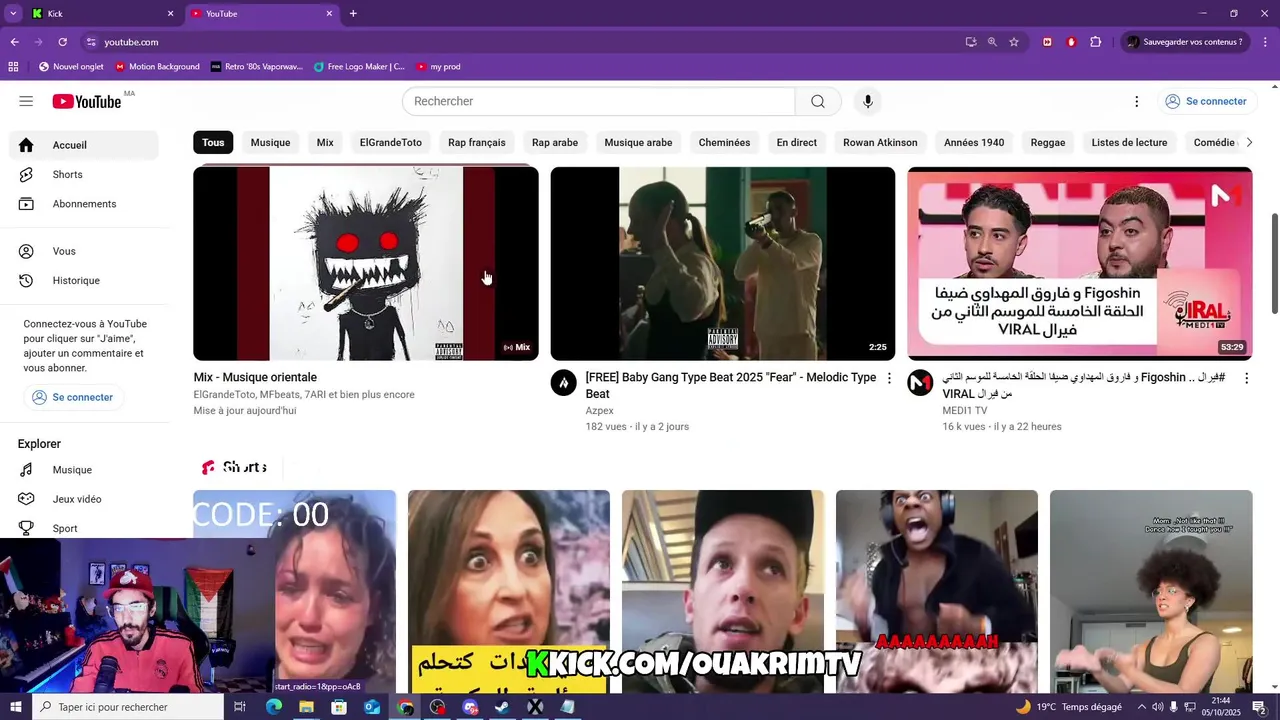The width and height of the screenshot is (1280, 720).
Task: Click Windows taskbar search box
Action: pos(127,707)
